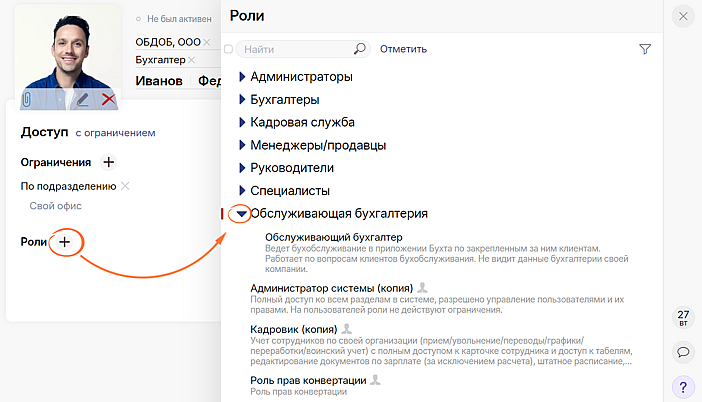The width and height of the screenshot is (702, 402).
Task: Click the paperclip attach icon on photo
Action: 27,99
